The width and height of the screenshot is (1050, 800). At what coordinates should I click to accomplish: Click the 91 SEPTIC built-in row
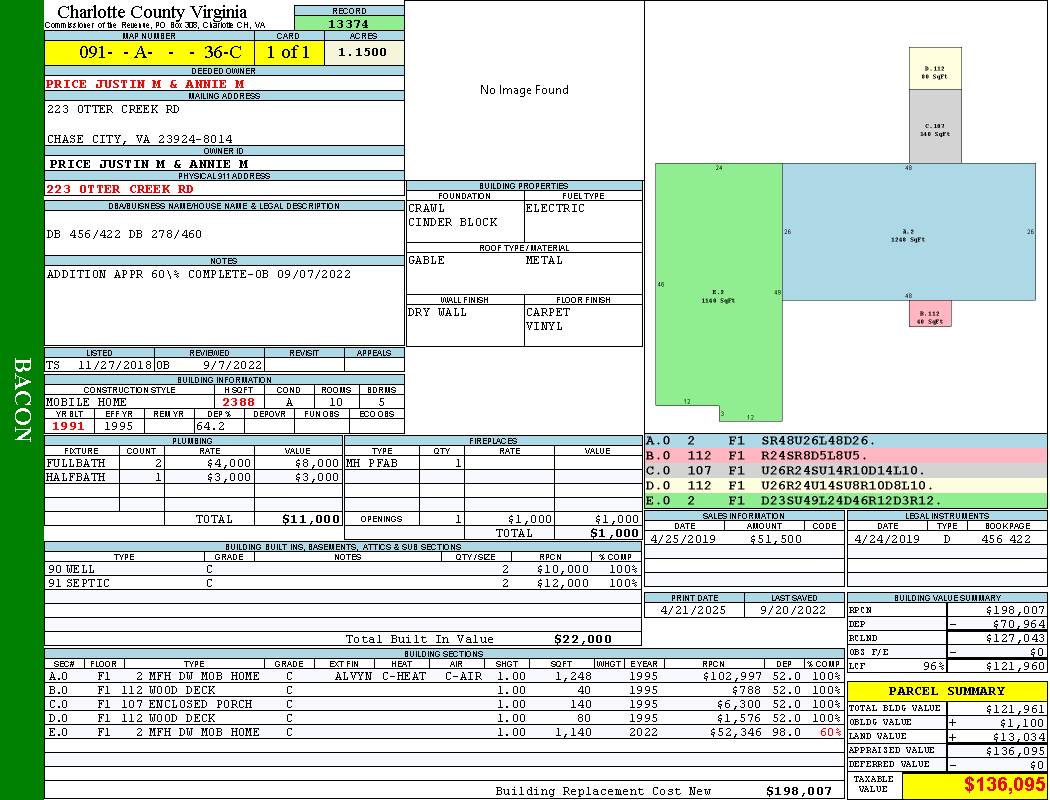click(x=342, y=584)
